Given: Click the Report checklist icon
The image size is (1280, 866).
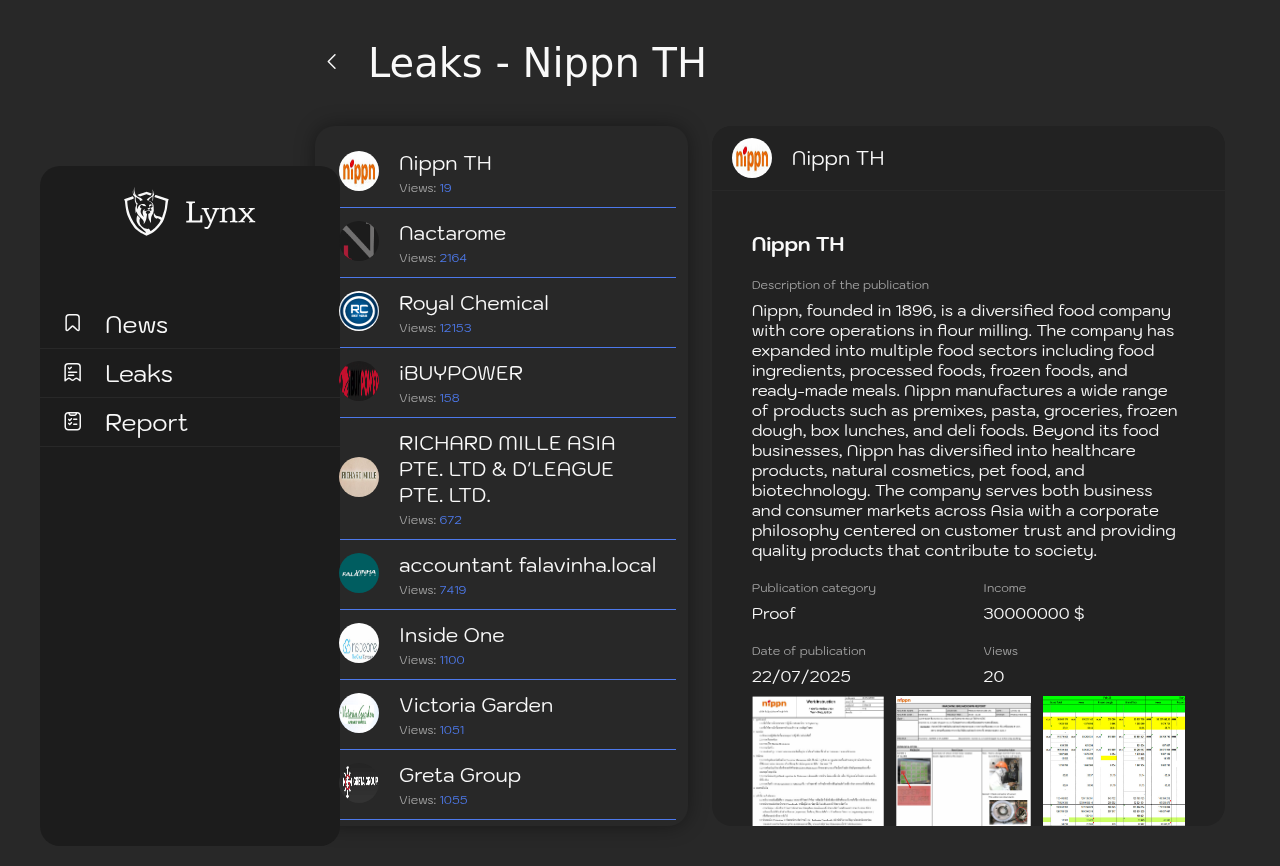Looking at the screenshot, I should tap(73, 421).
